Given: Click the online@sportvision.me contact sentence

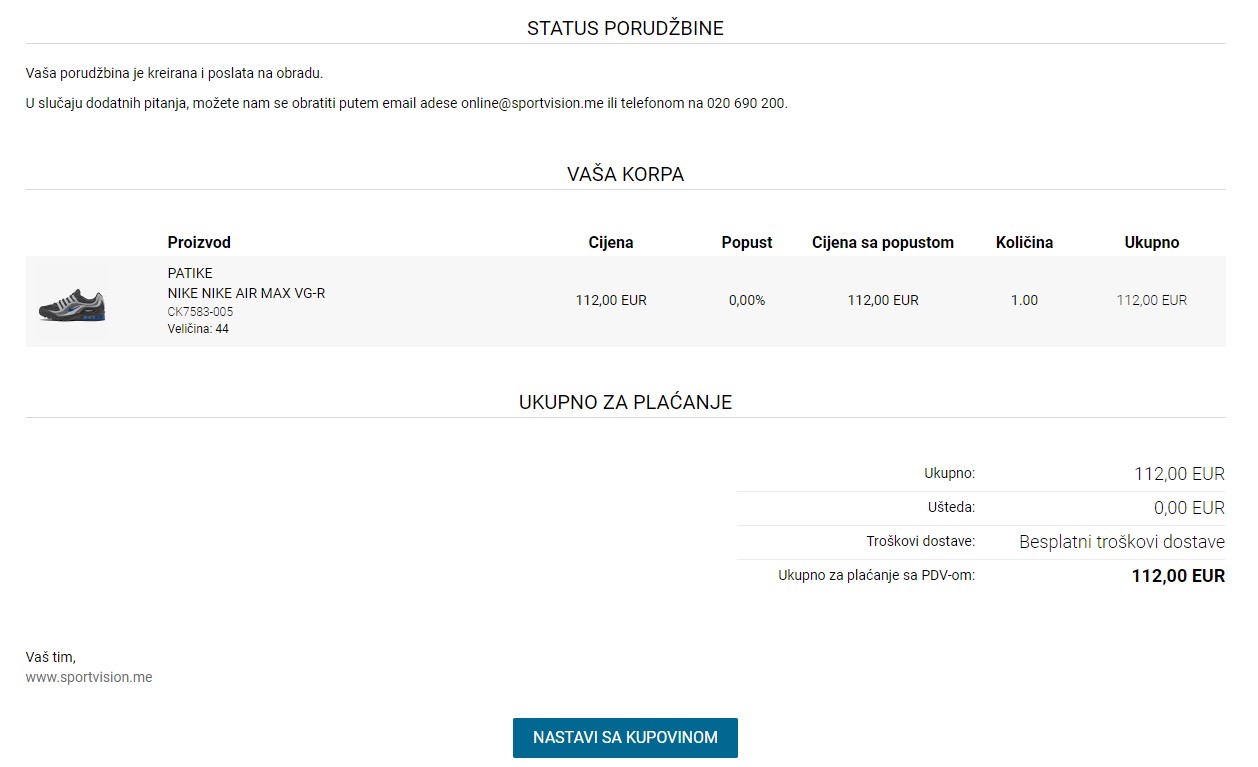Looking at the screenshot, I should [407, 103].
